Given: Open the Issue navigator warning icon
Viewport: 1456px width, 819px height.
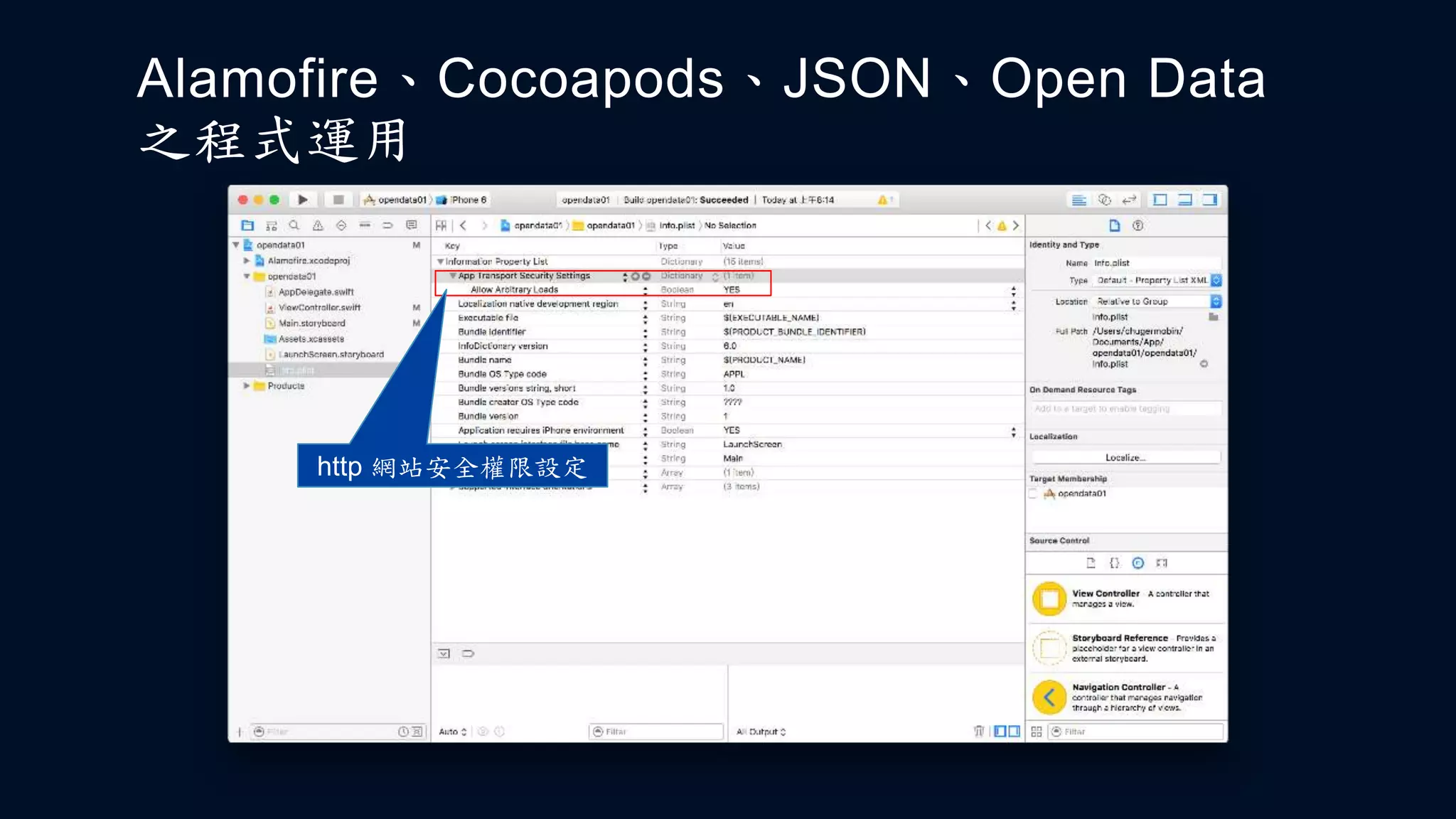Looking at the screenshot, I should (x=318, y=225).
